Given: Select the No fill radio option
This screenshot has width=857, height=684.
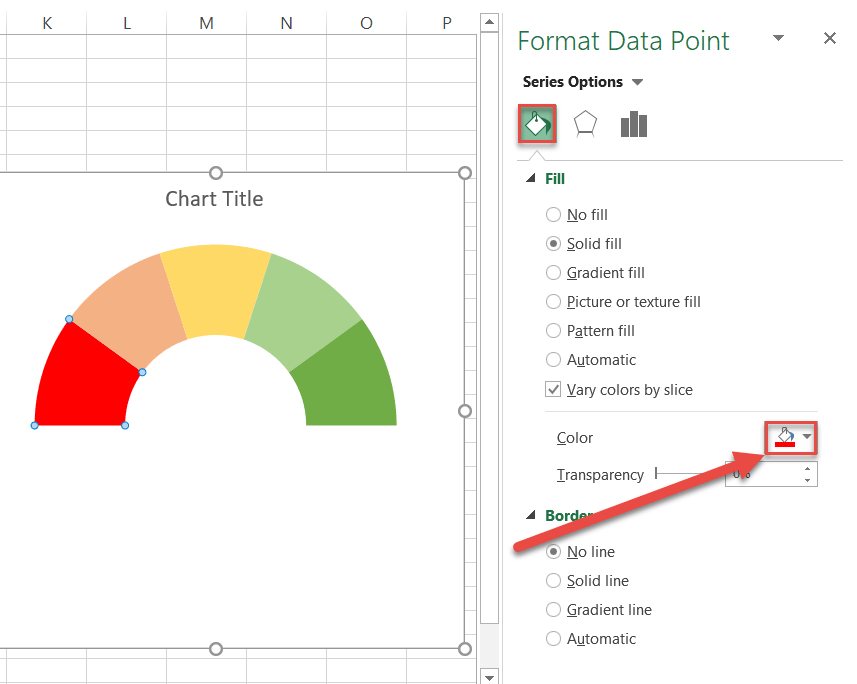Looking at the screenshot, I should point(554,215).
